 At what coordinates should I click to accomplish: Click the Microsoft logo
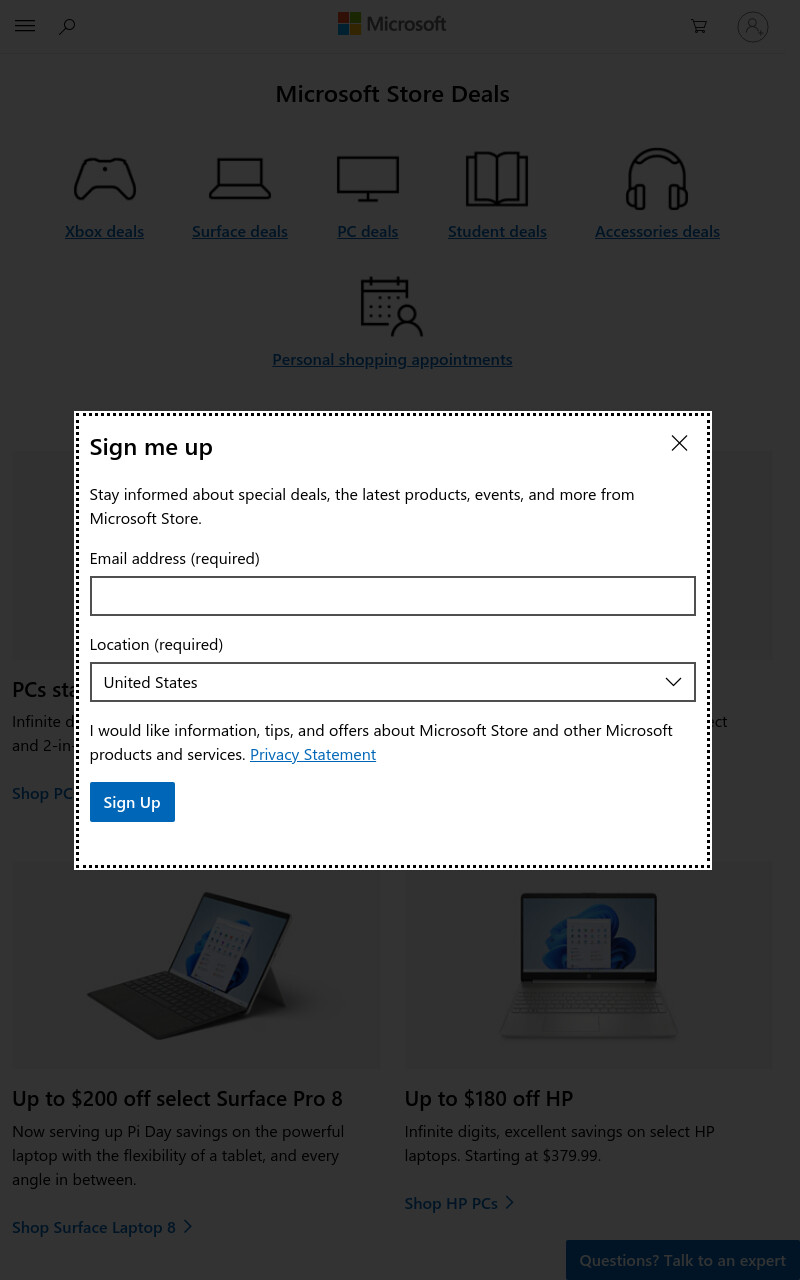(392, 24)
